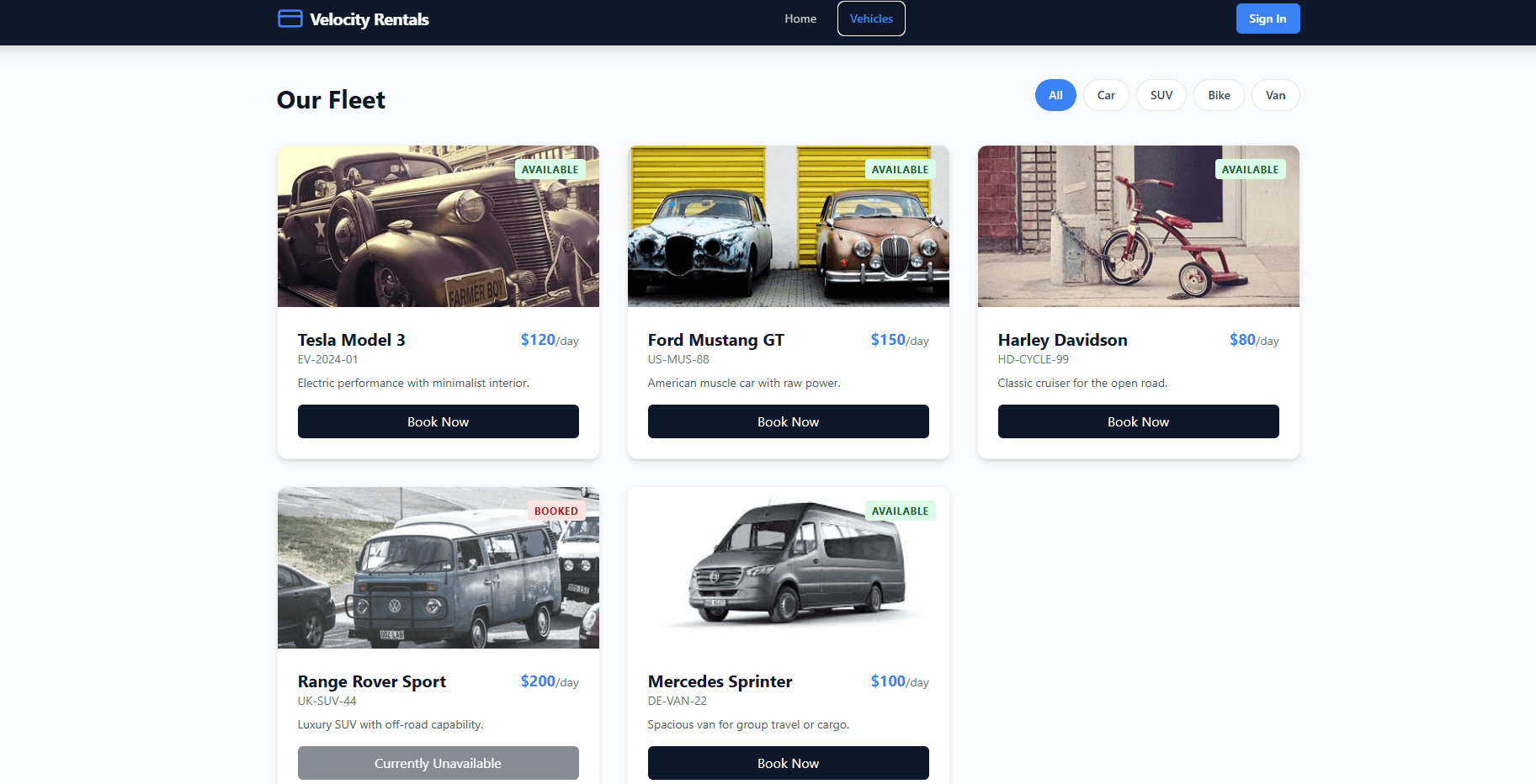Viewport: 1536px width, 784px height.
Task: Book the Harley Davidson now
Action: click(1139, 421)
